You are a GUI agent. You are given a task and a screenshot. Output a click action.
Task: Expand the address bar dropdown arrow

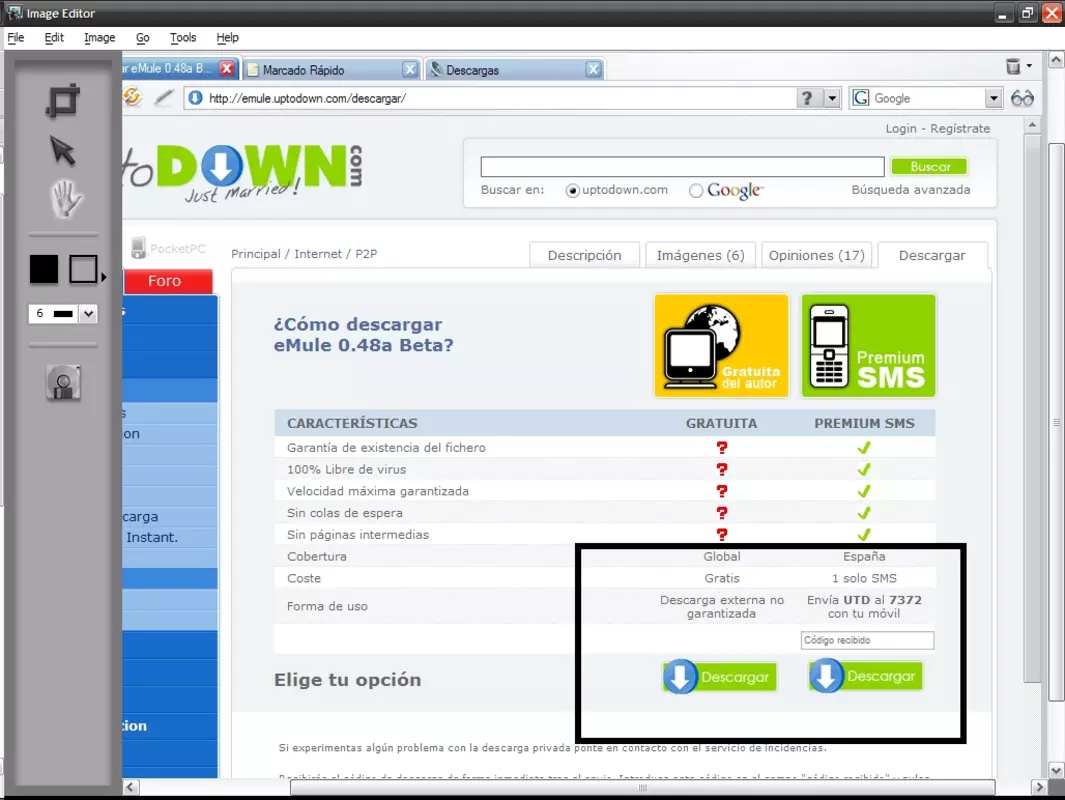[832, 98]
